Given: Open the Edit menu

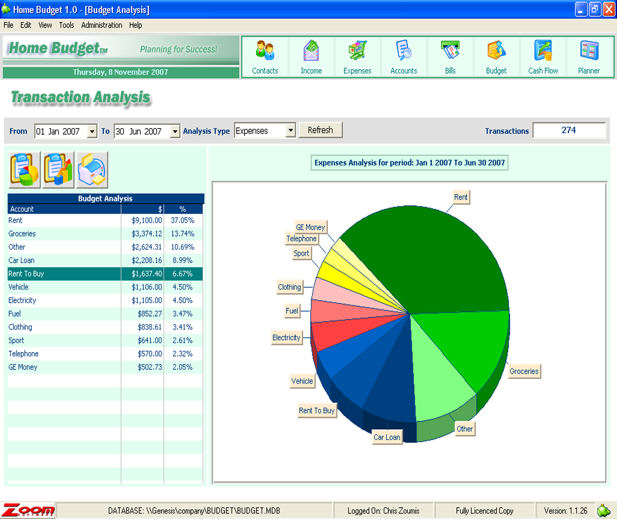Looking at the screenshot, I should click(x=26, y=25).
